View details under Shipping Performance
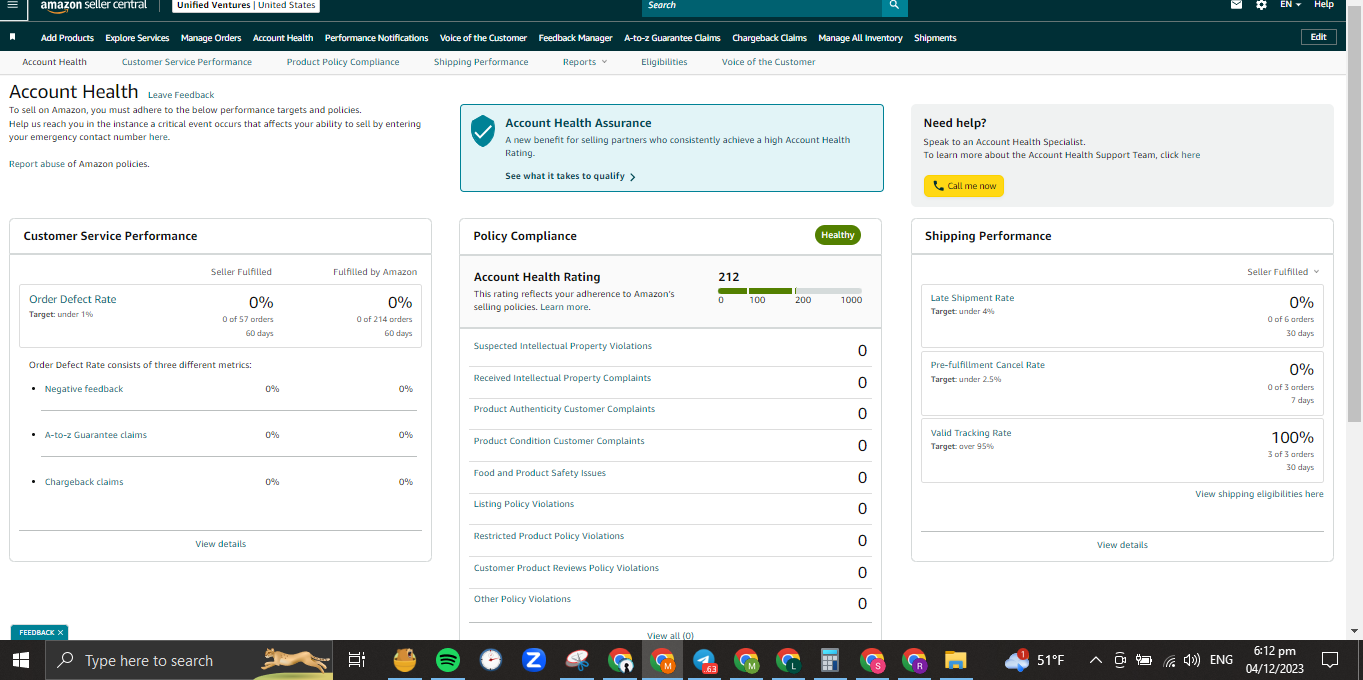This screenshot has width=1363, height=680. [1122, 545]
